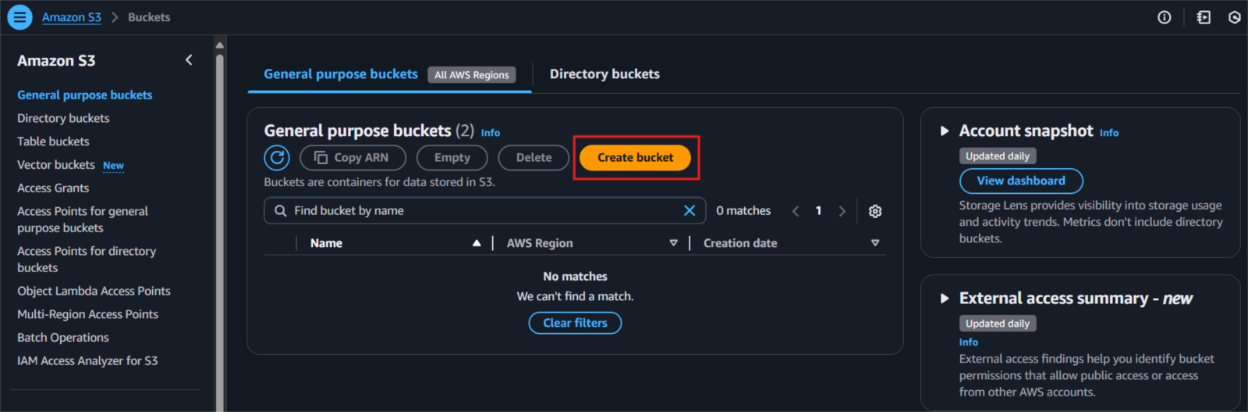Open Batch Operations in sidebar
Screen dimensions: 1248x412
coord(63,337)
